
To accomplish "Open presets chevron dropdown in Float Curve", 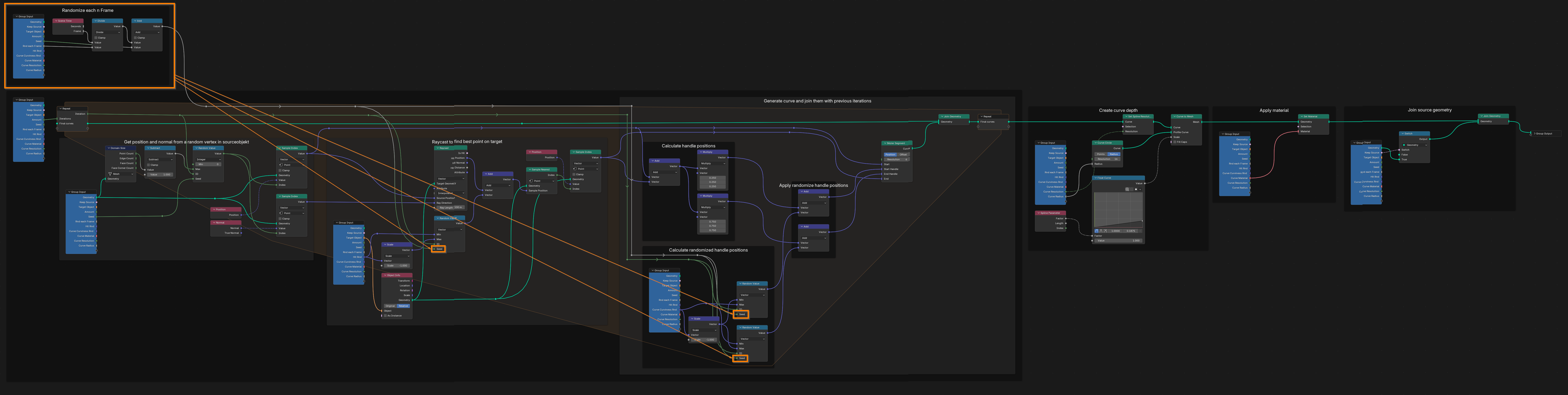I will [x=1140, y=189].
